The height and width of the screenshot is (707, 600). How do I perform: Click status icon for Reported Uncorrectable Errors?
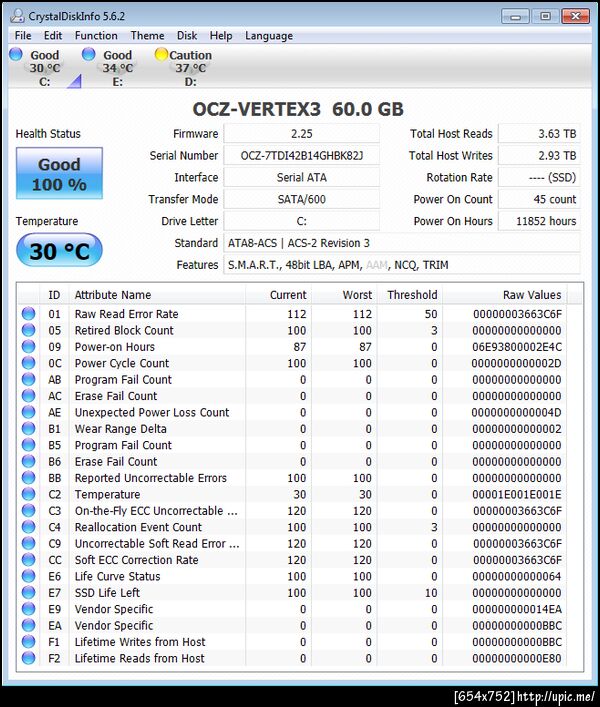pyautogui.click(x=28, y=477)
